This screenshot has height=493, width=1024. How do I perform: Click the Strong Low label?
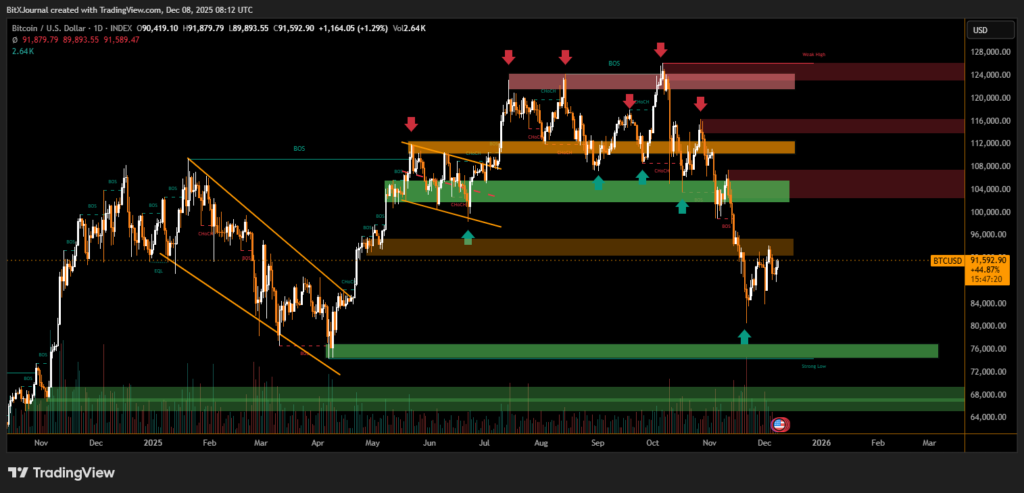click(813, 366)
